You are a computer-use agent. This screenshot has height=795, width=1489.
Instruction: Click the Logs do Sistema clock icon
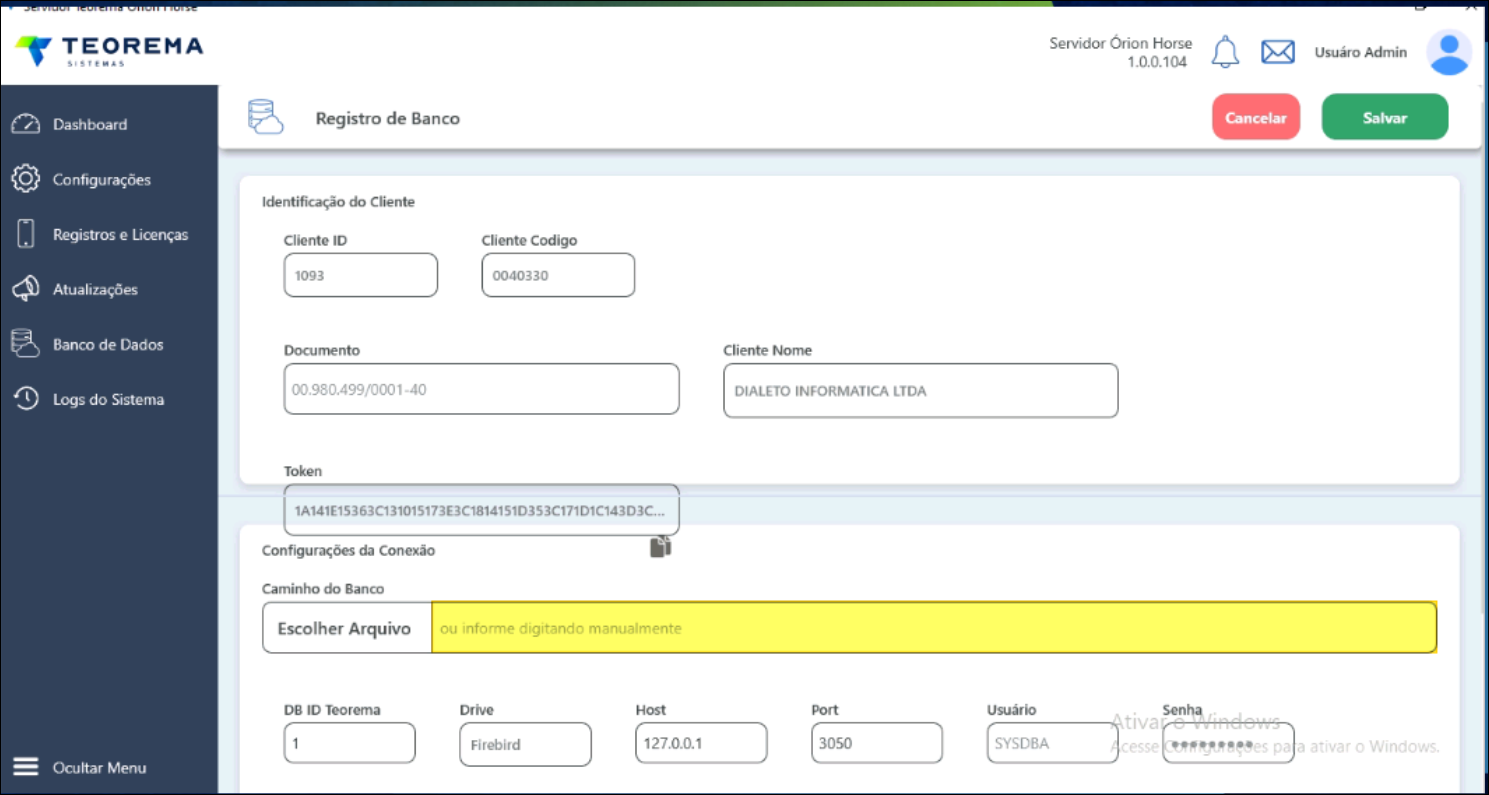pyautogui.click(x=25, y=399)
